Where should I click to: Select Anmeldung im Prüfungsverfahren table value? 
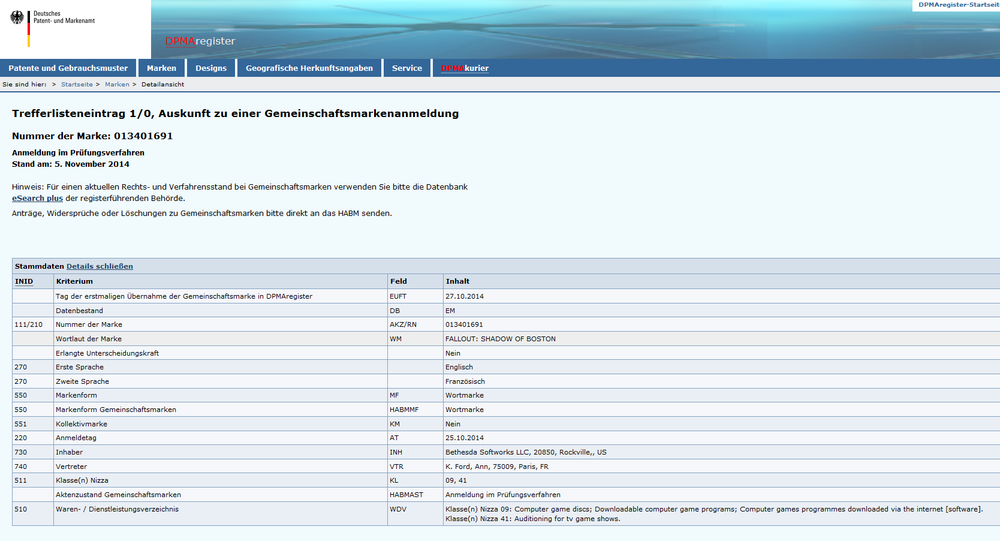pyautogui.click(x=503, y=494)
